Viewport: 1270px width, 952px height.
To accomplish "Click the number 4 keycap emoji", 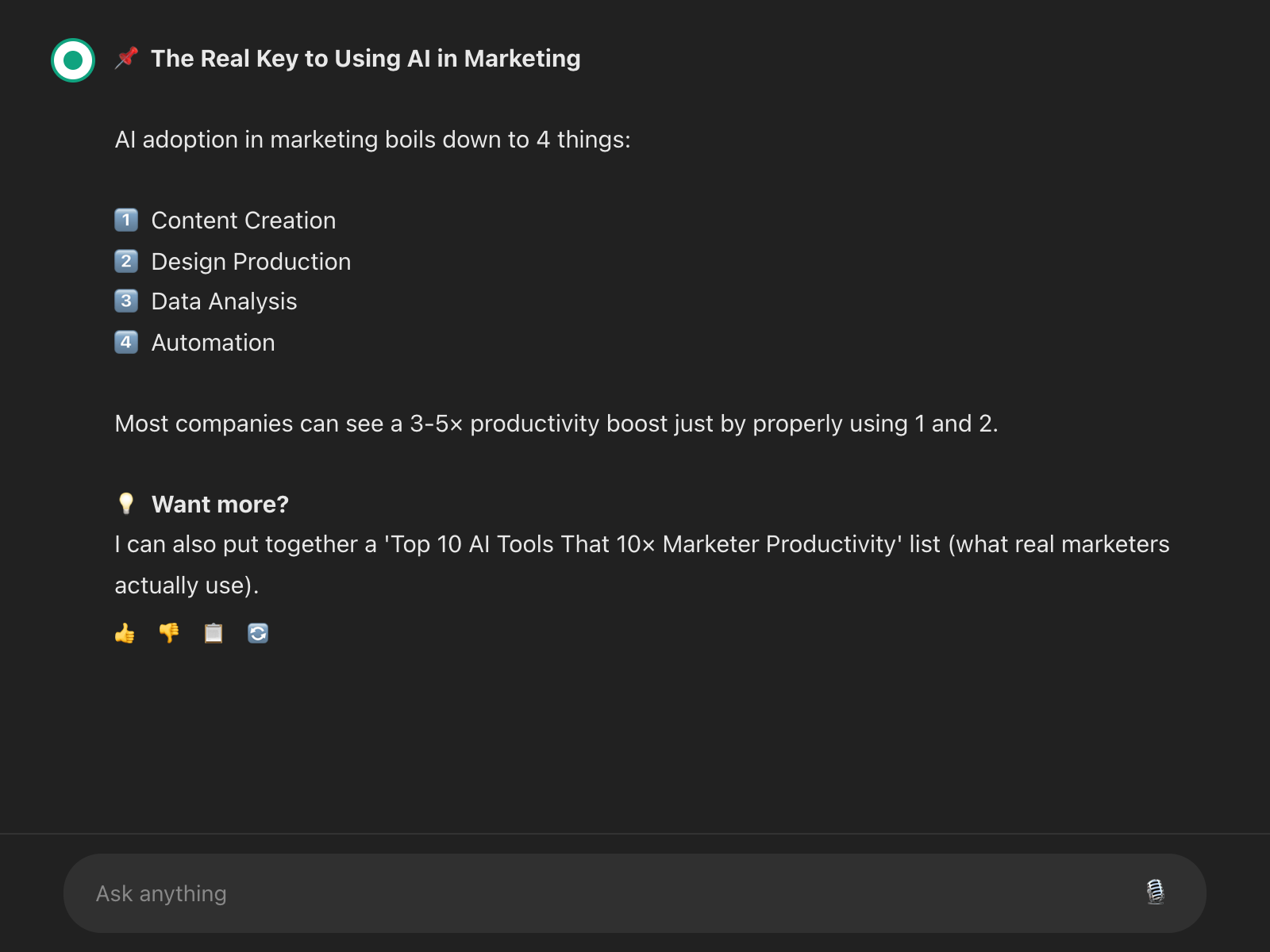I will tap(126, 343).
